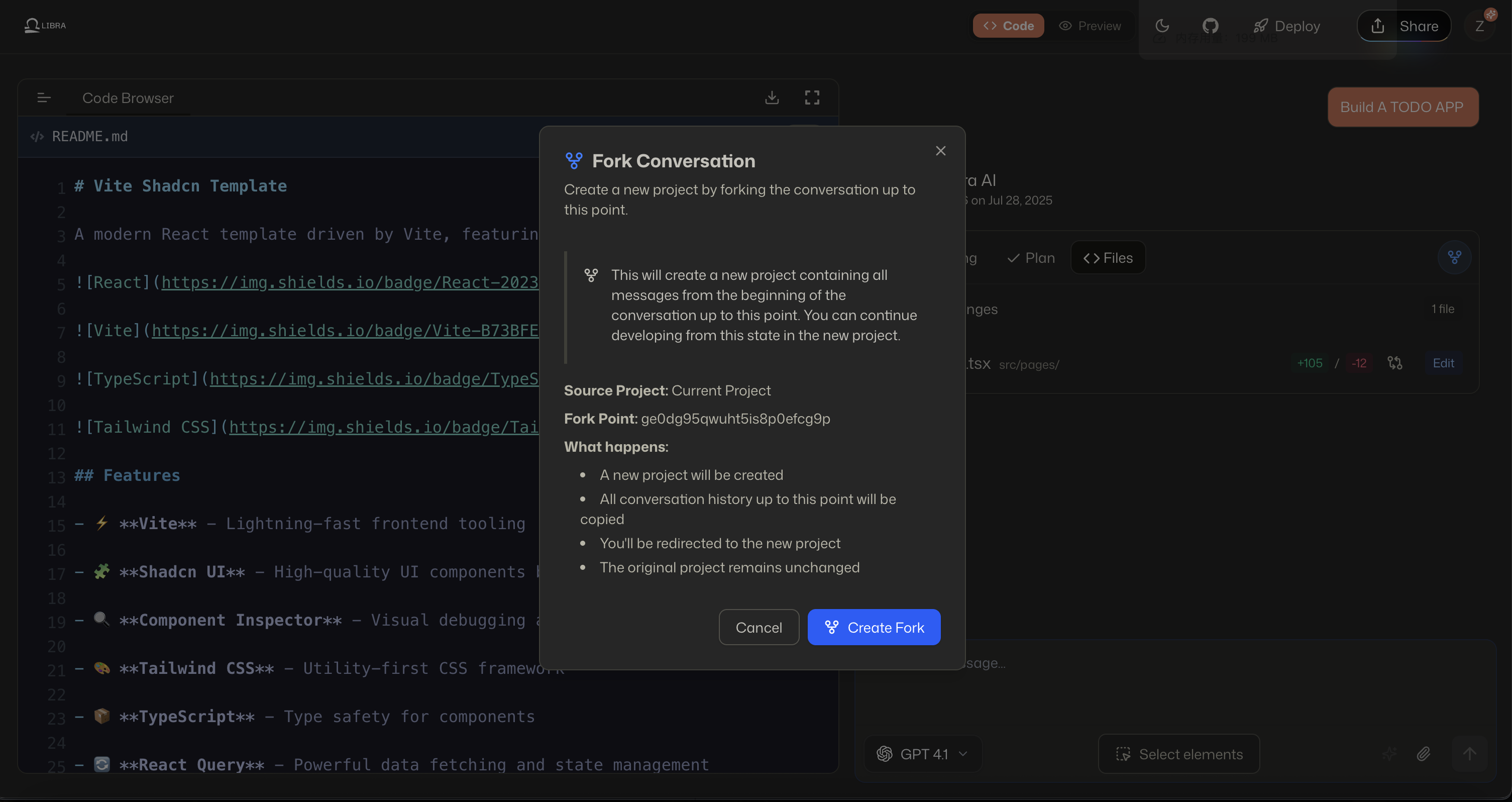
Task: Click the LIBRA logo icon
Action: [32, 25]
